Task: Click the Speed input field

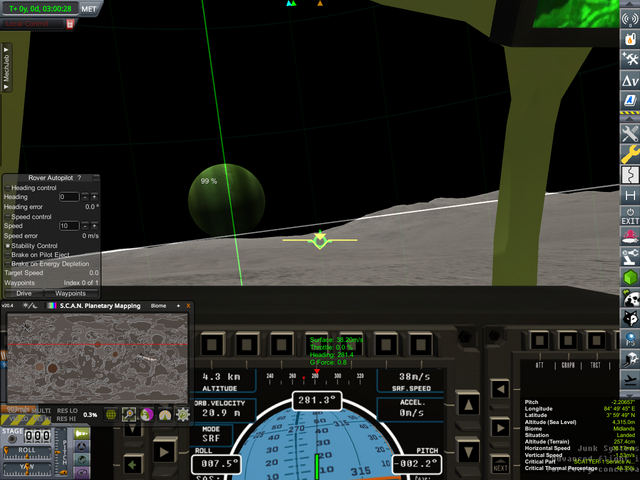Action: 69,226
